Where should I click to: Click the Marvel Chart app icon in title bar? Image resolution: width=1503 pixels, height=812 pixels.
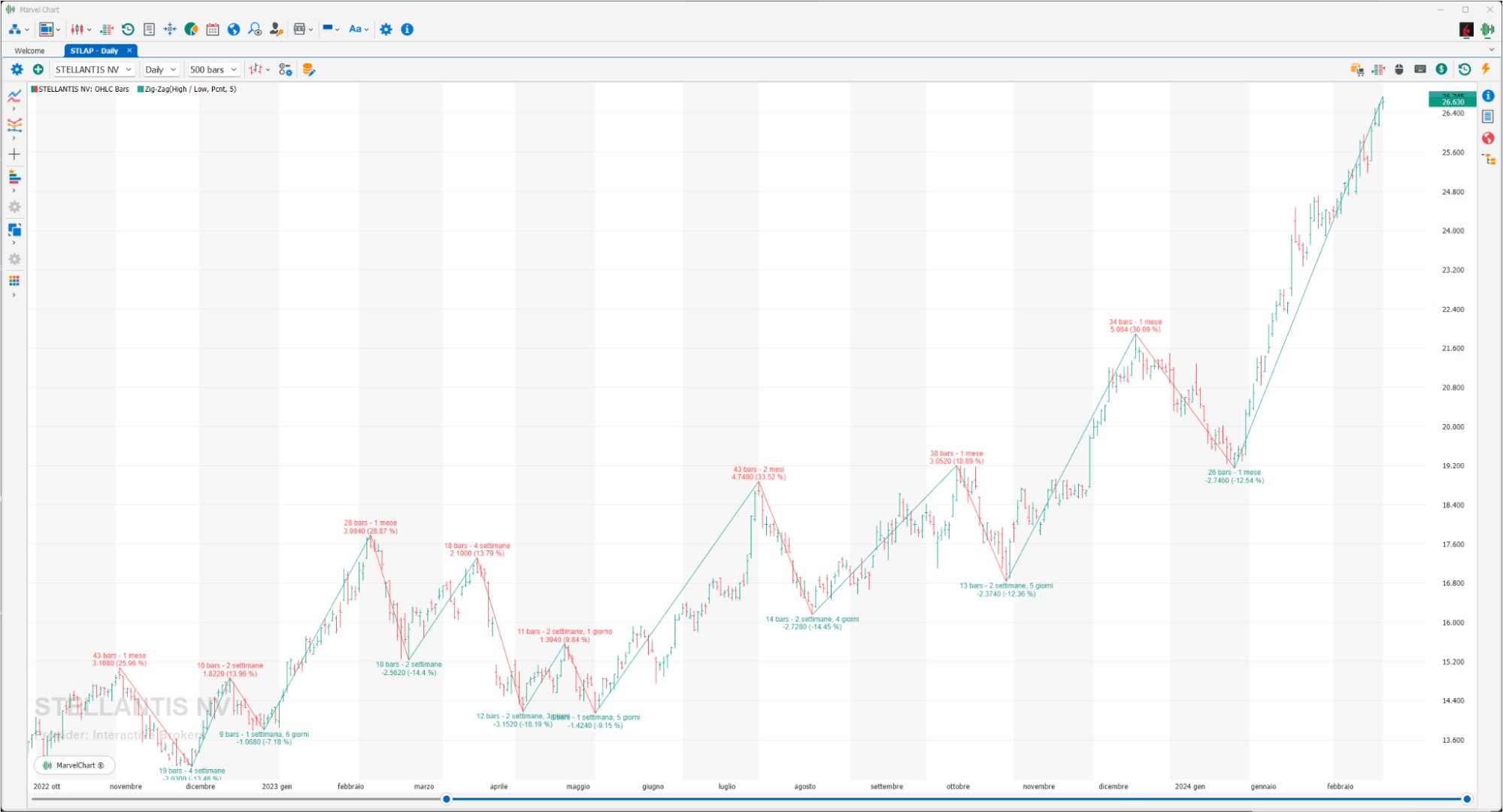pyautogui.click(x=11, y=10)
